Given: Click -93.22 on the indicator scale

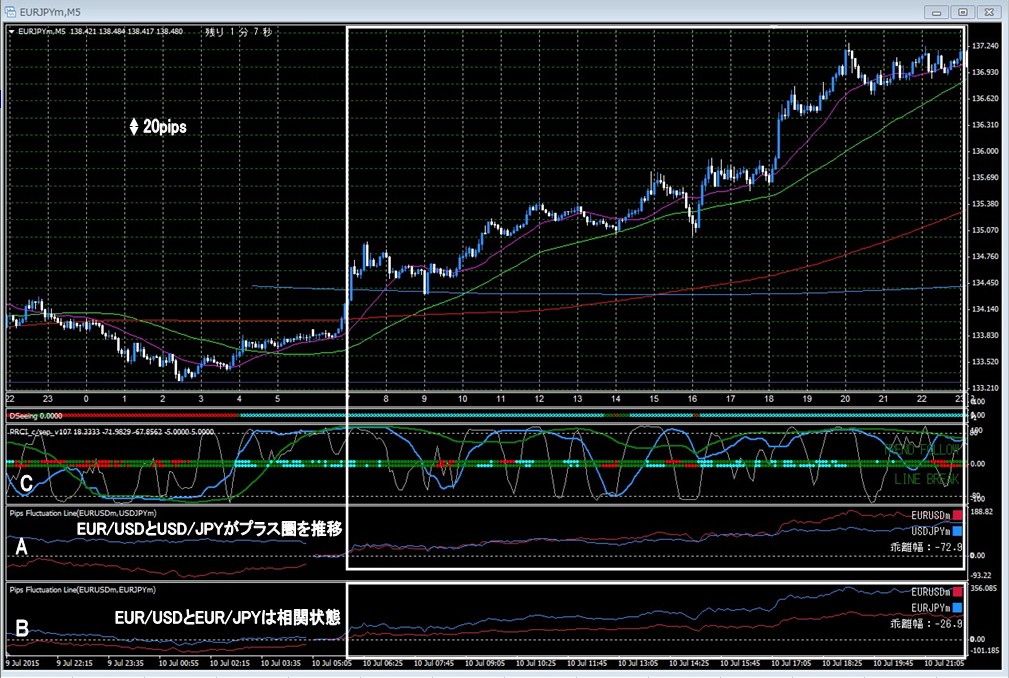Looking at the screenshot, I should (x=981, y=576).
